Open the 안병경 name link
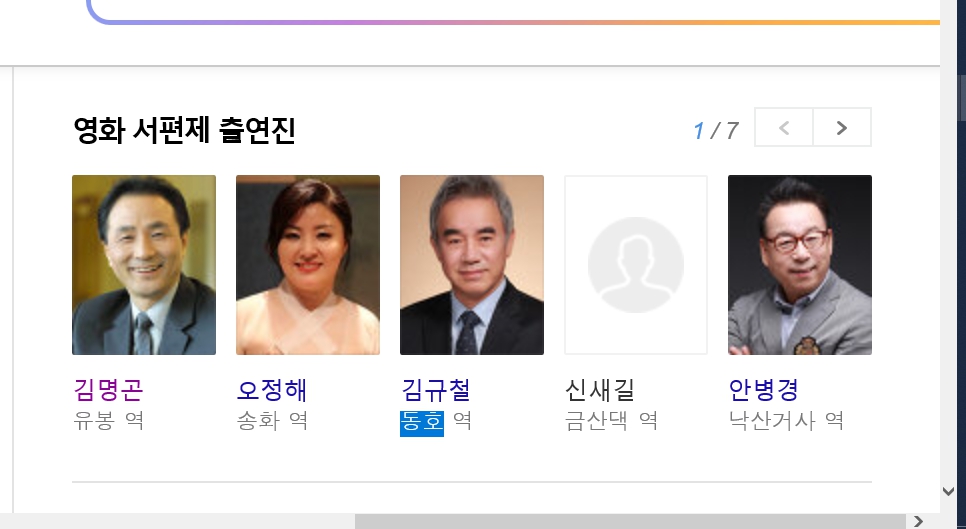Image resolution: width=966 pixels, height=529 pixels. pyautogui.click(x=763, y=390)
